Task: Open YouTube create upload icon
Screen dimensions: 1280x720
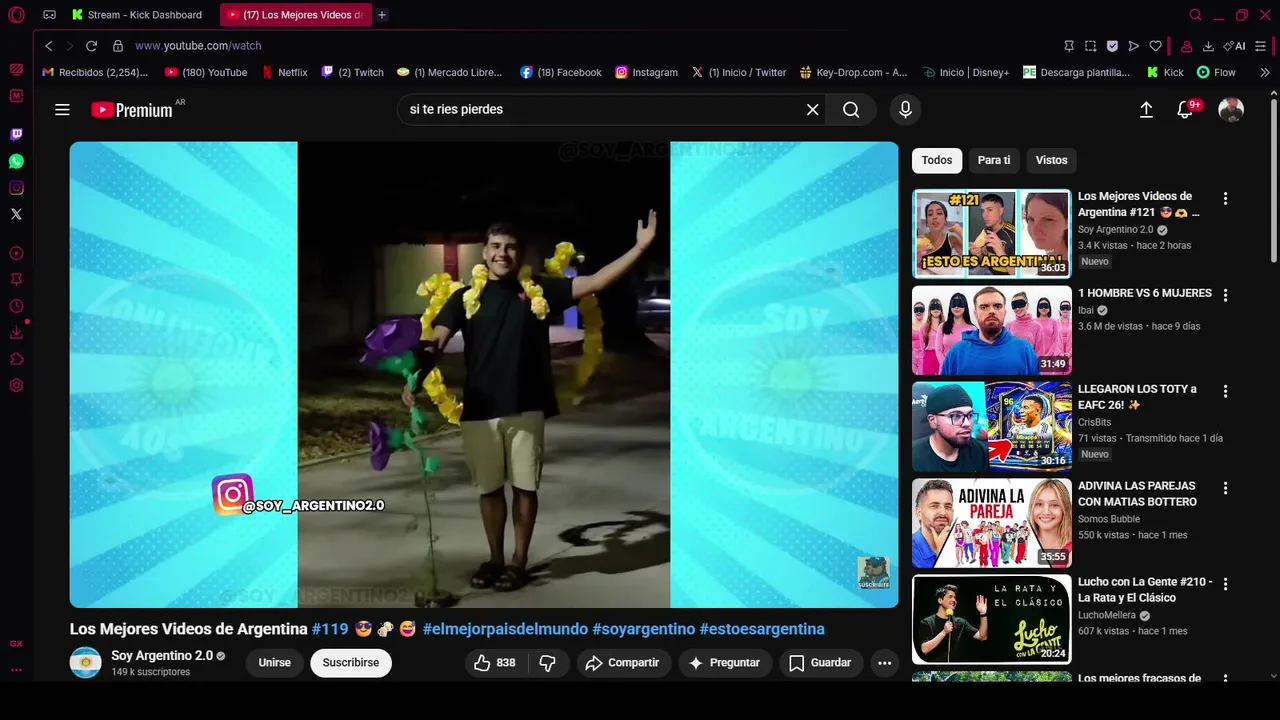Action: [1146, 110]
